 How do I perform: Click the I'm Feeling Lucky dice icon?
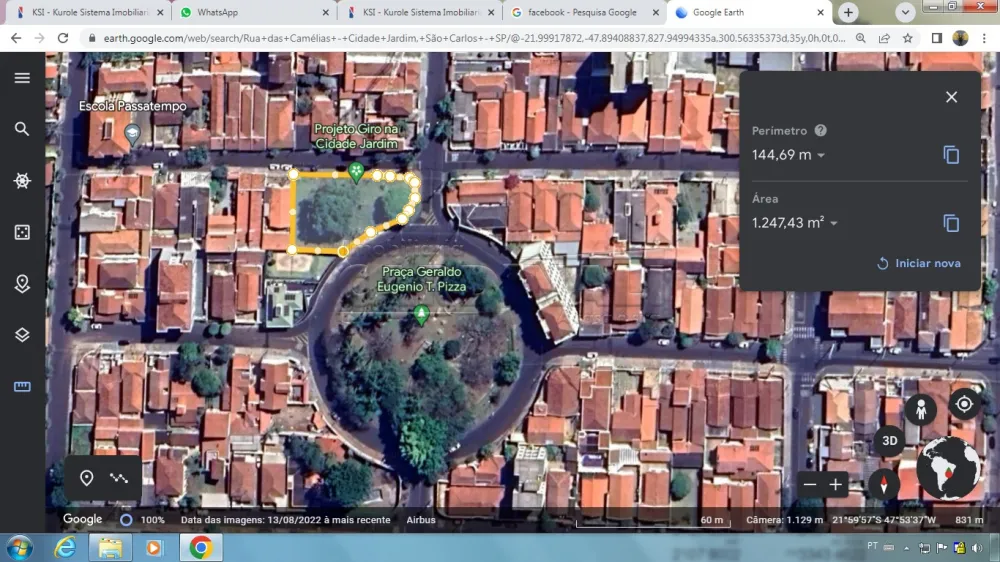click(22, 232)
